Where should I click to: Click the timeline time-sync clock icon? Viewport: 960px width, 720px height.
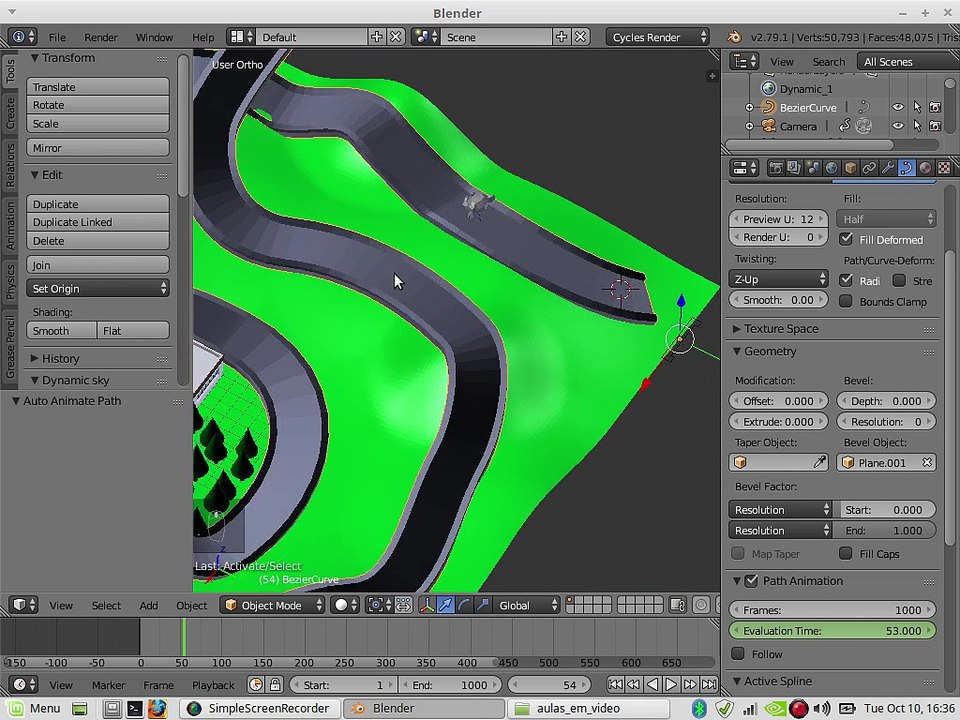point(256,684)
